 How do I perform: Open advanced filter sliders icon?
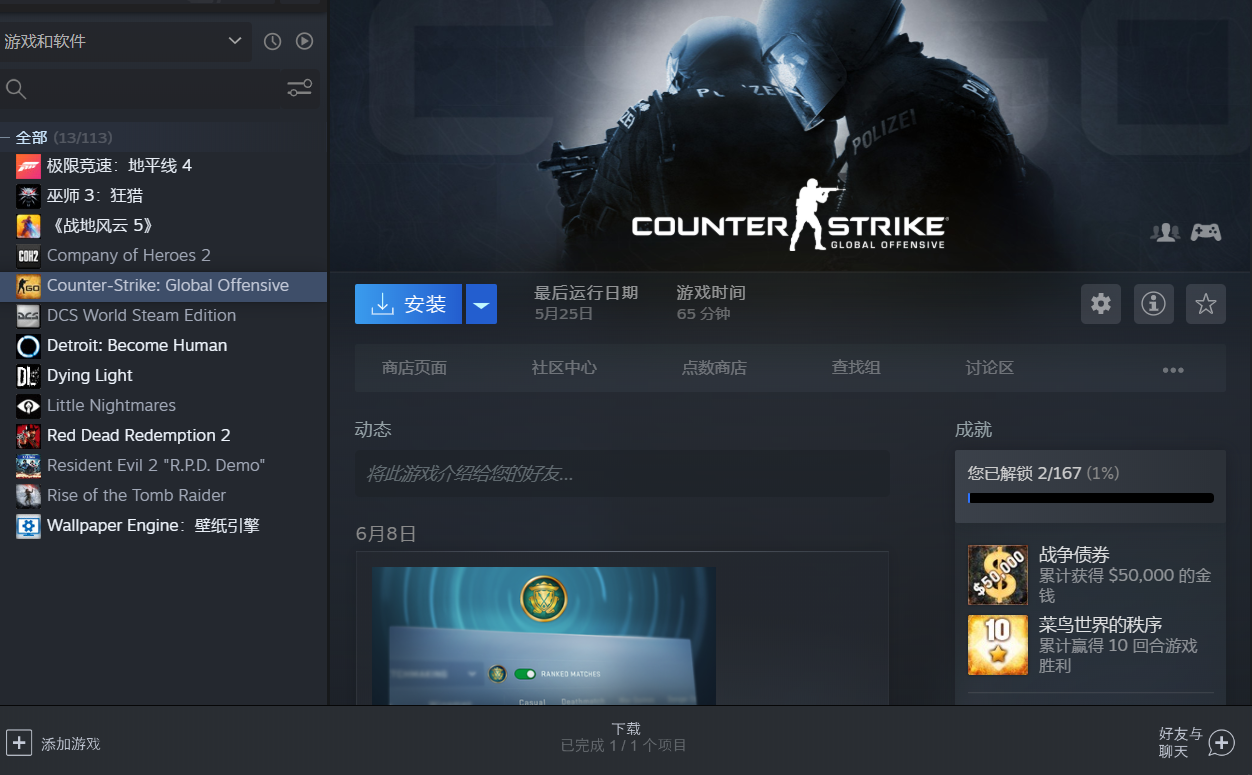tap(299, 89)
